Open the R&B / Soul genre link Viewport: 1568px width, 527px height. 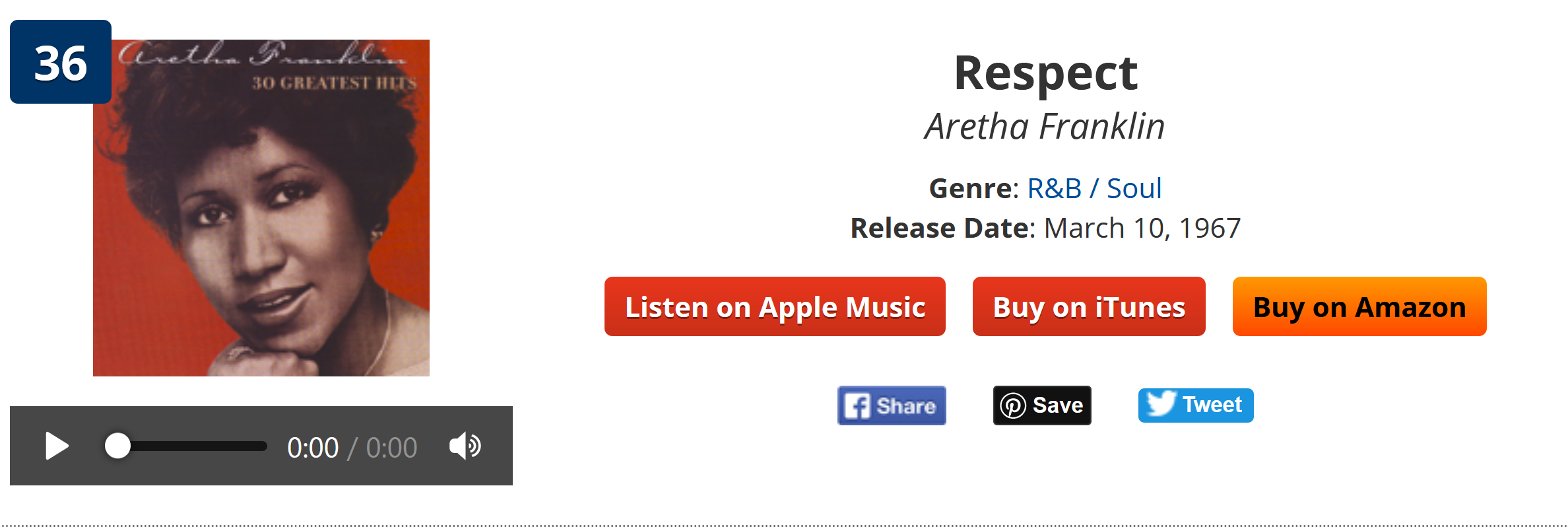click(1094, 189)
